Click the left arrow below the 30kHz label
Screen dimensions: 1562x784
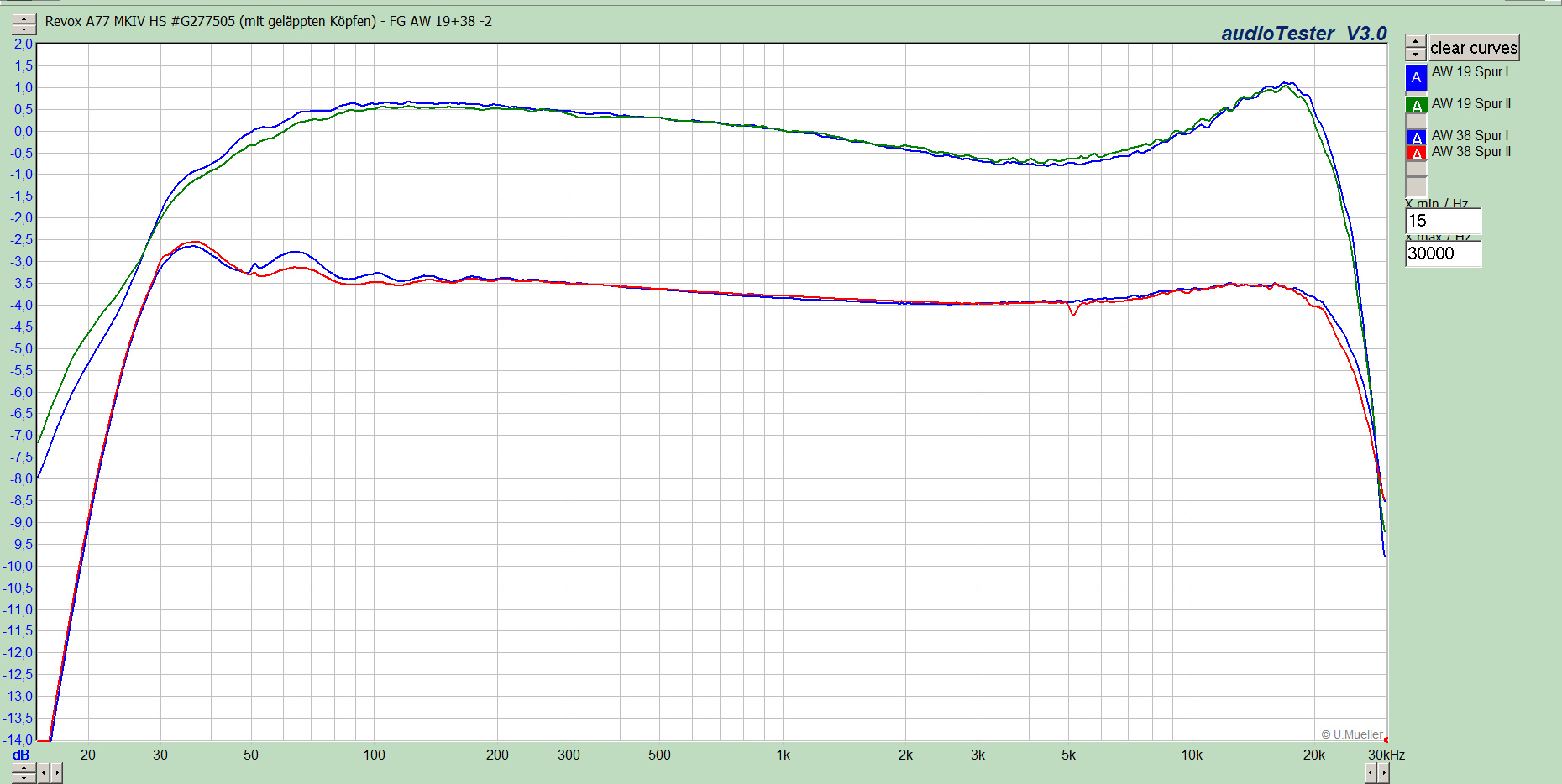coord(1371,772)
